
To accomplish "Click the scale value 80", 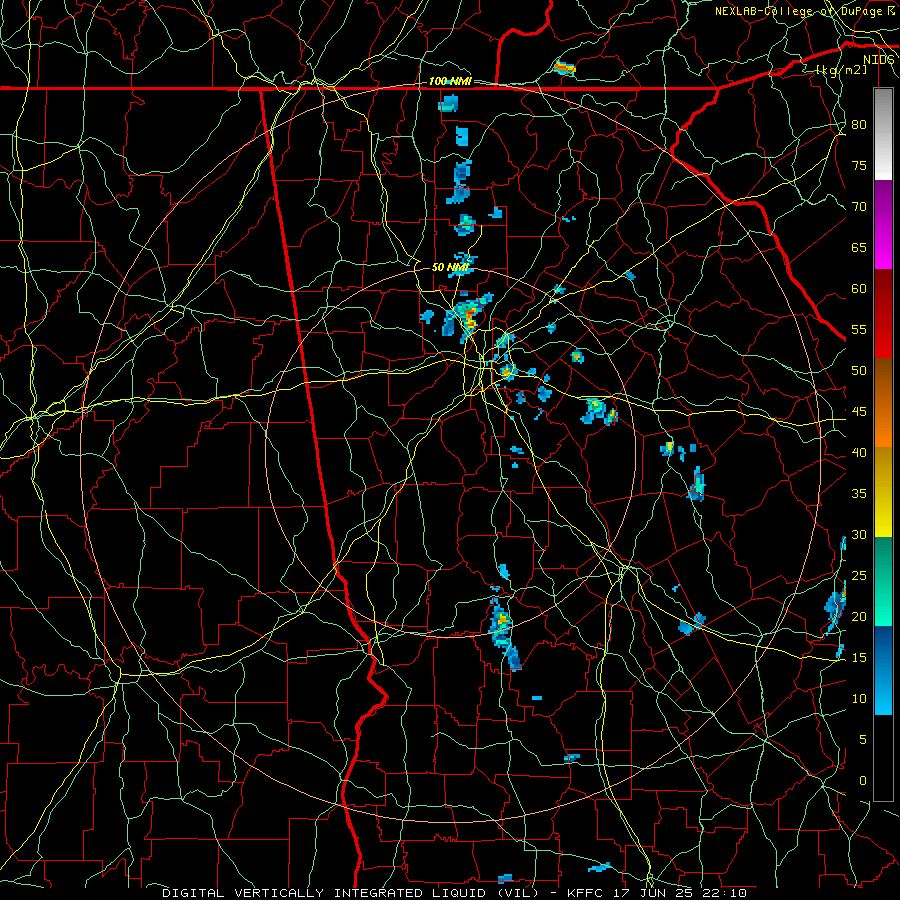I will click(x=859, y=125).
